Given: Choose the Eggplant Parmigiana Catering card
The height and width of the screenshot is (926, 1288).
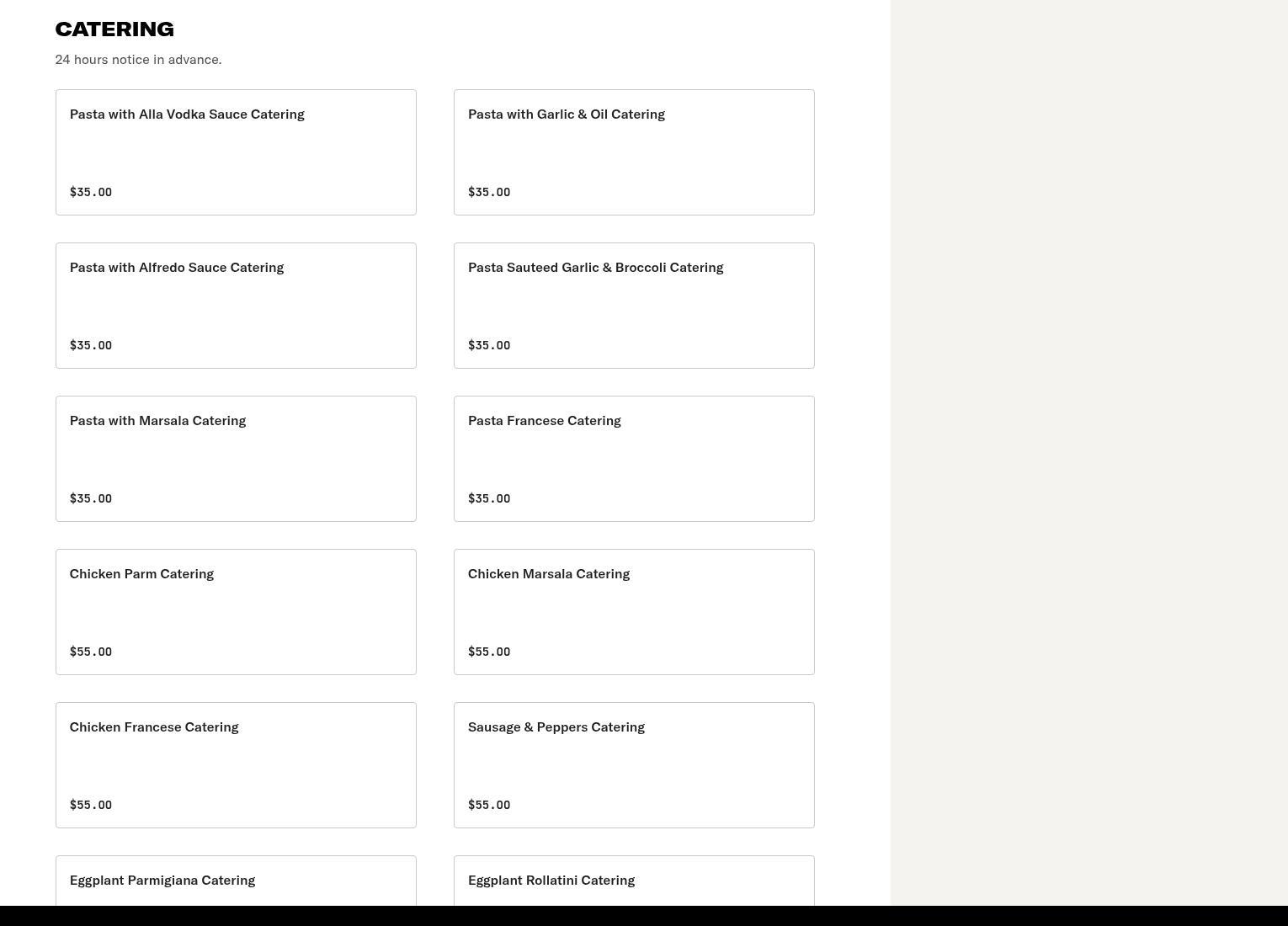Looking at the screenshot, I should (x=236, y=881).
